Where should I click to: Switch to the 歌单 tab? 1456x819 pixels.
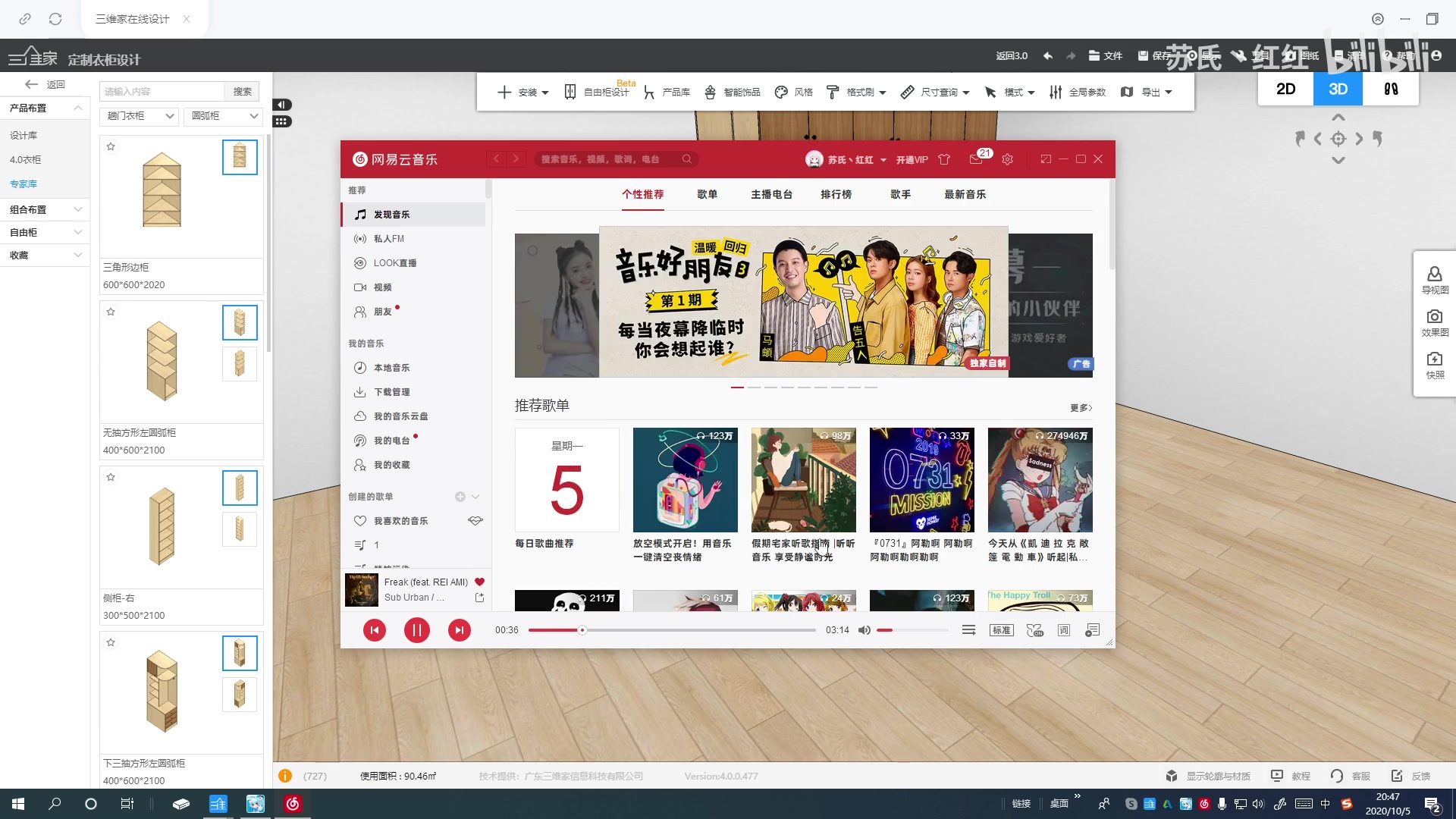(707, 195)
